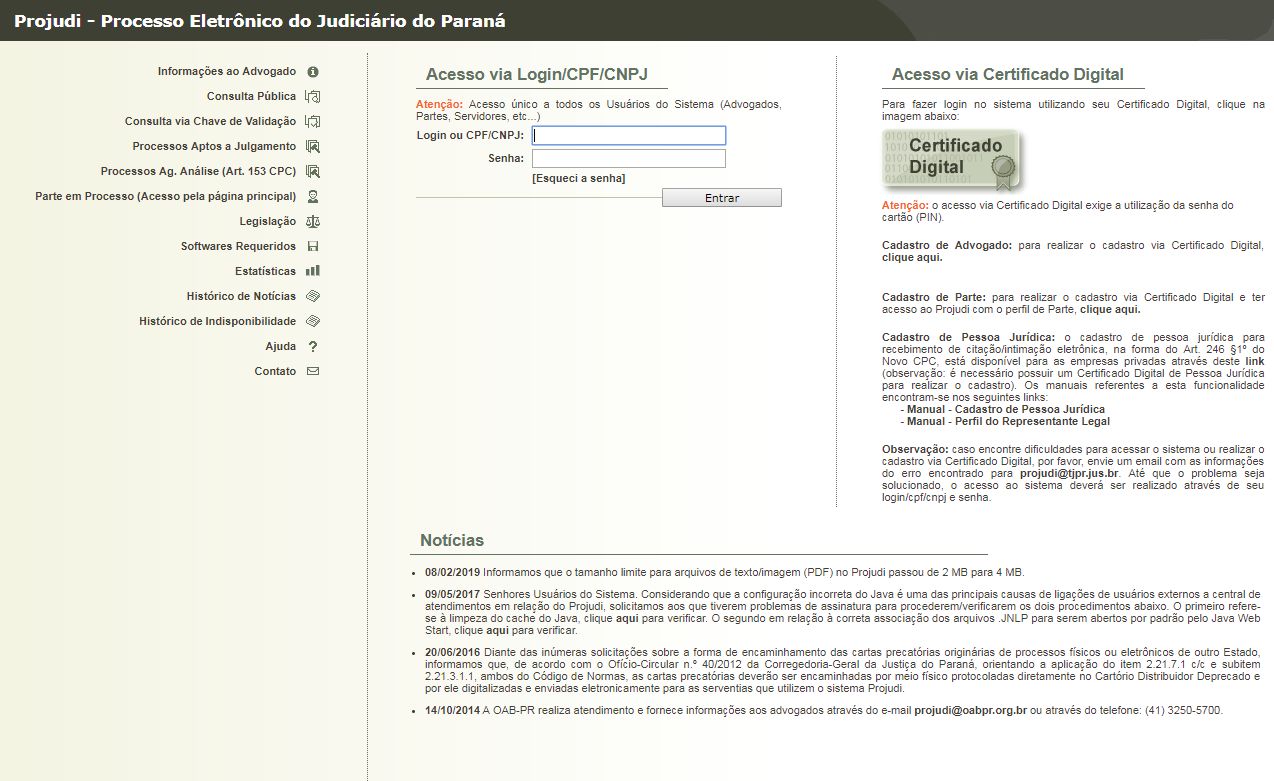Open Histórico de Indisponibilidade menu item
Screen dimensions: 1274x781
click(218, 322)
